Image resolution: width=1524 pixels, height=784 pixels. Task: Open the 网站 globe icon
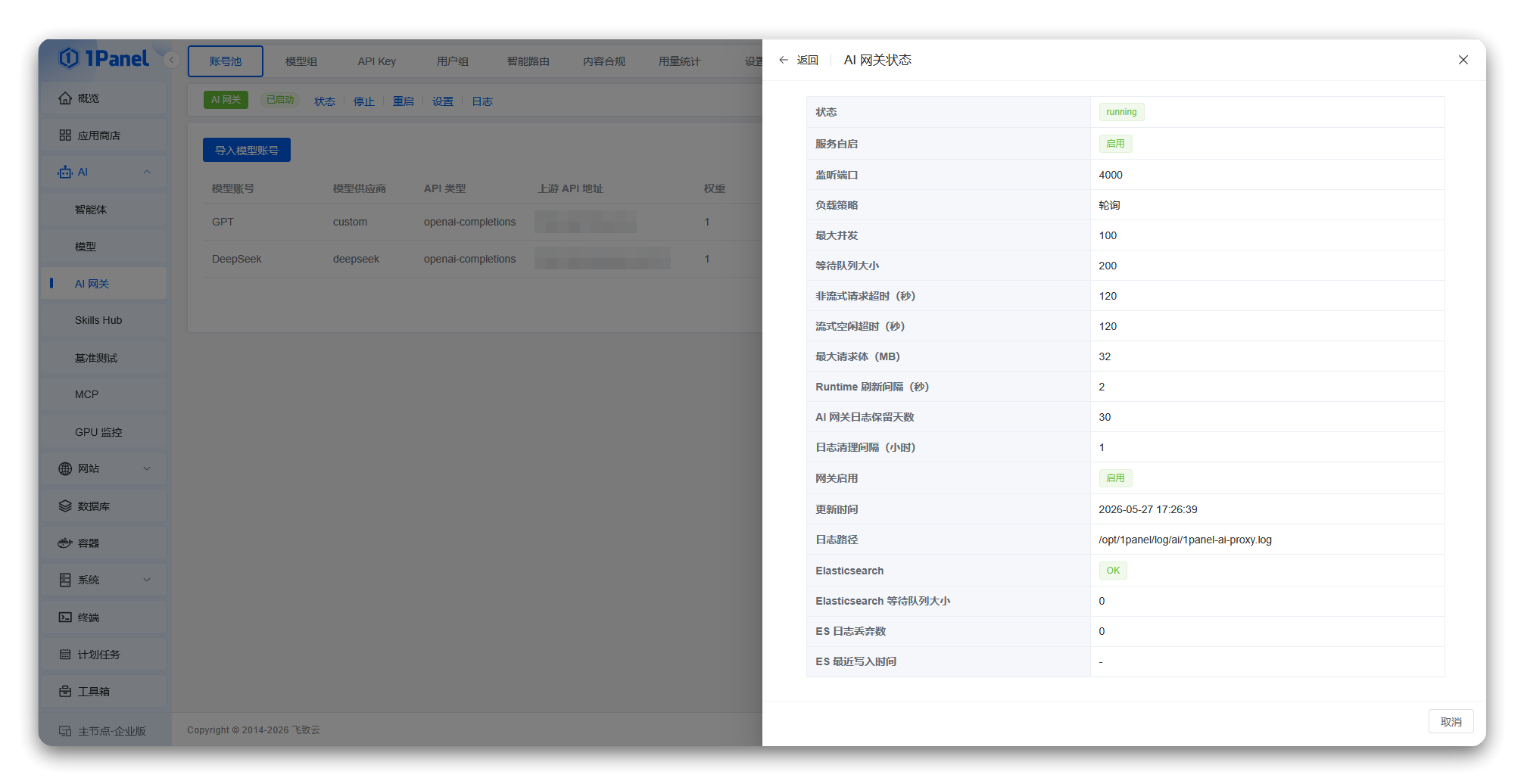[65, 468]
